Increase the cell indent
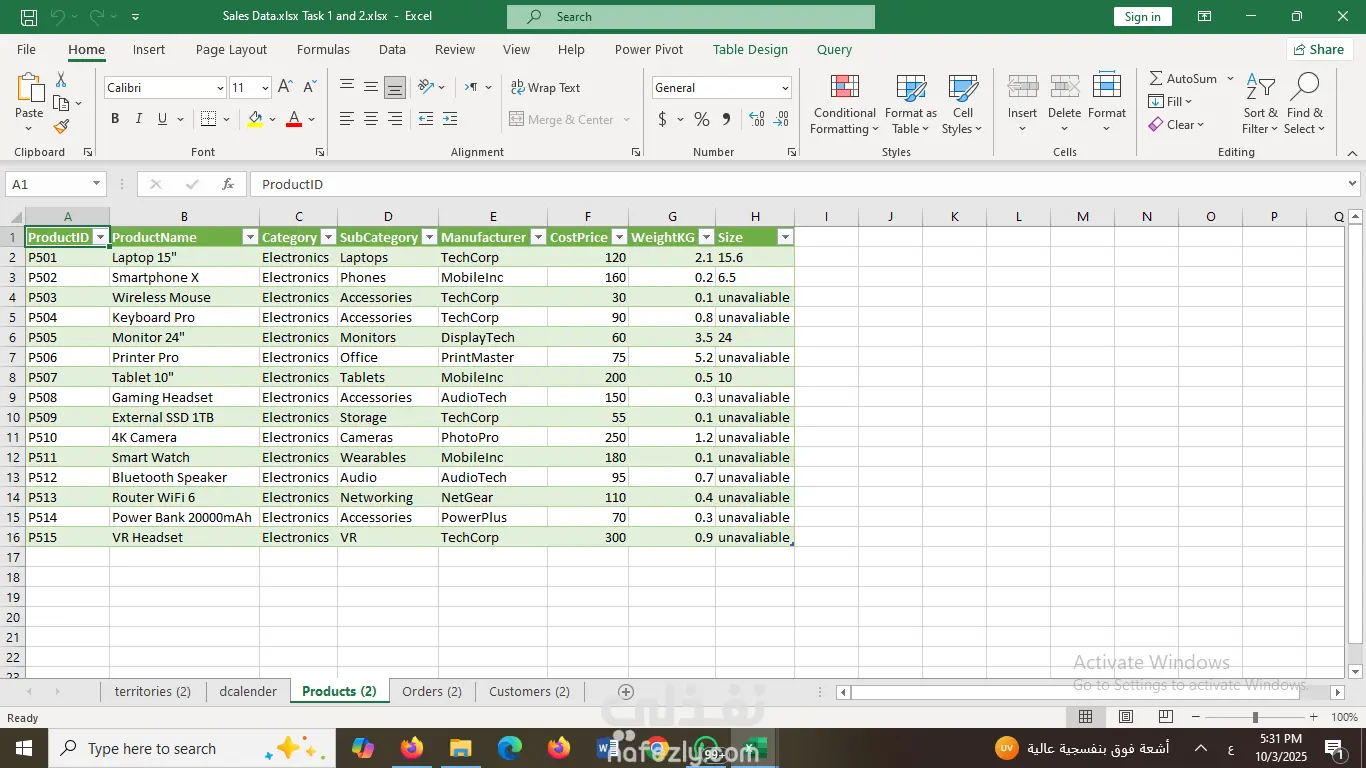The width and height of the screenshot is (1366, 768). click(450, 119)
